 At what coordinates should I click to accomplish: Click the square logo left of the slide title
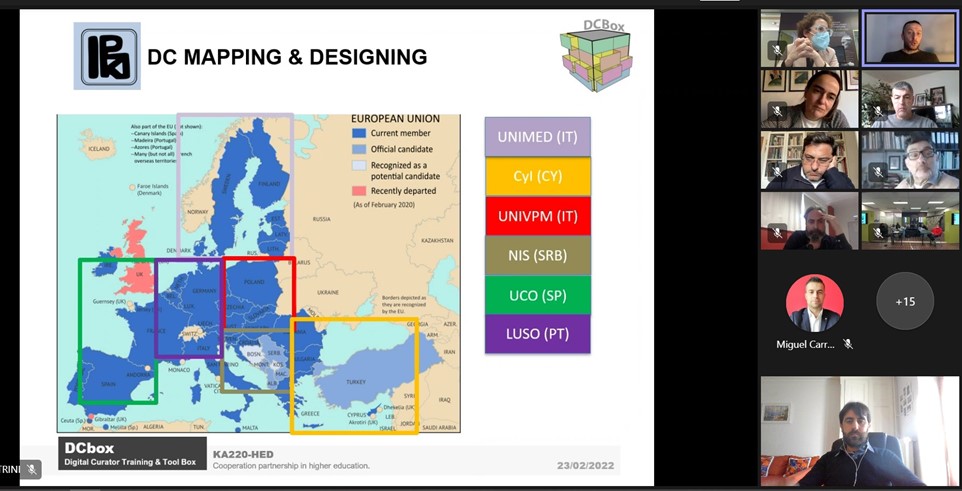pos(106,56)
